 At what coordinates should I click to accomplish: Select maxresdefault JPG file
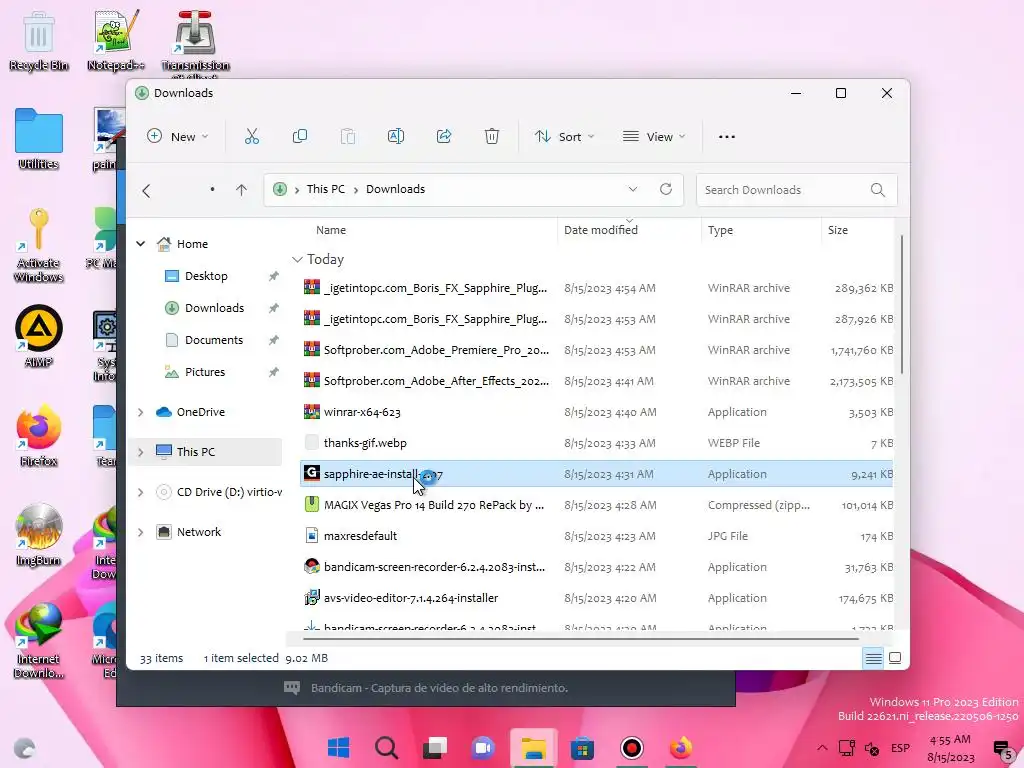596,536
